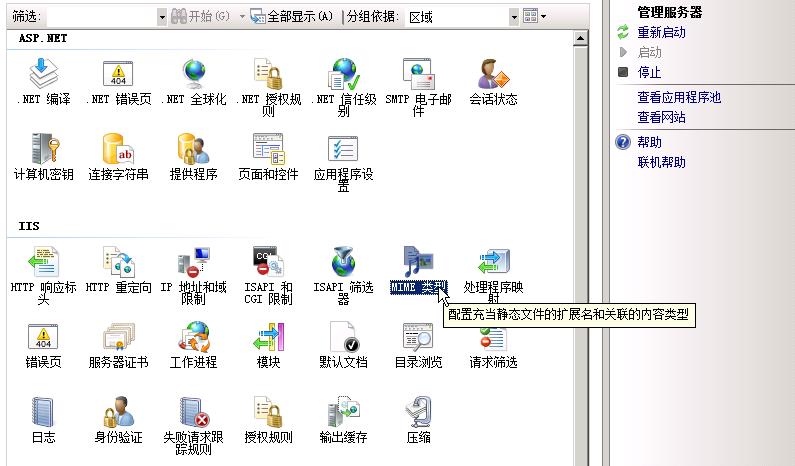Open the .NET 编译 feature

coord(44,81)
